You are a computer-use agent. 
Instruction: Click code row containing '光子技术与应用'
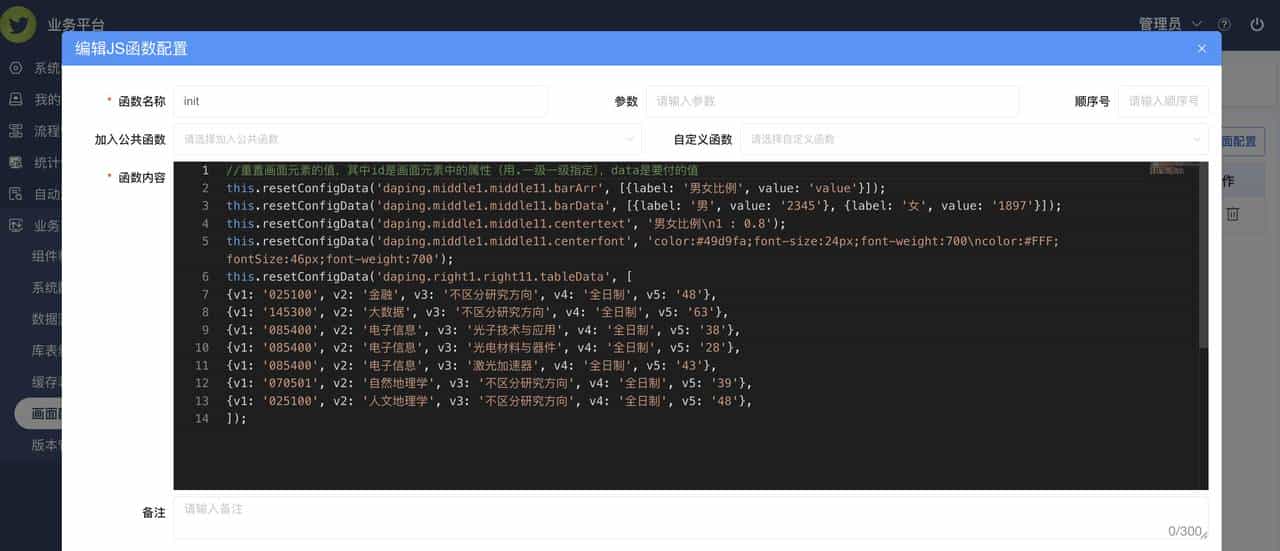point(485,330)
